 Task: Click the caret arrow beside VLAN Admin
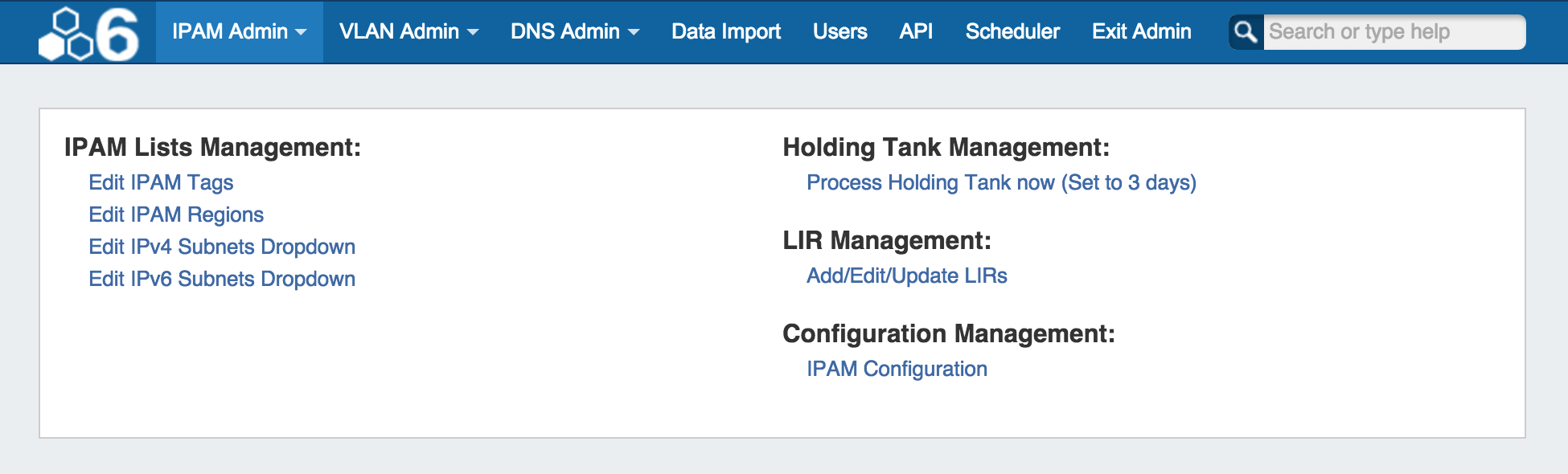point(473,33)
